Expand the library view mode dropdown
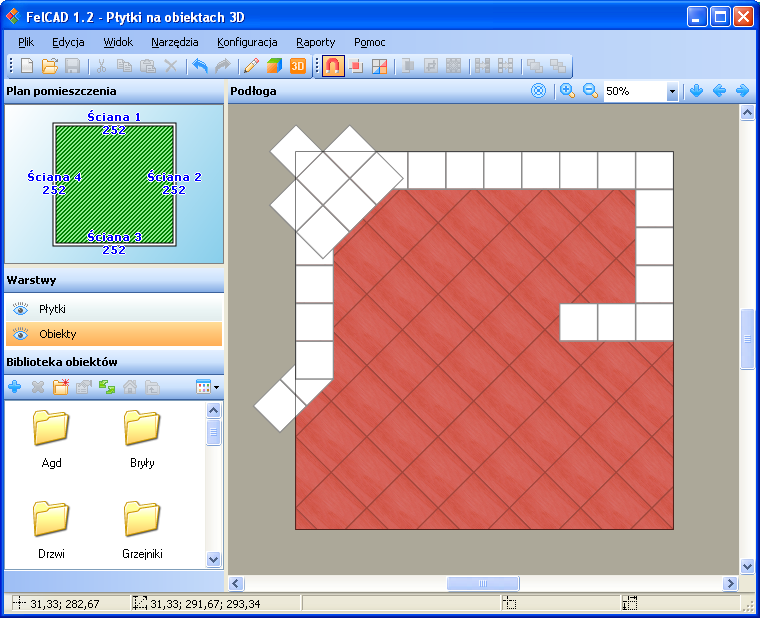760x618 pixels. coord(209,386)
